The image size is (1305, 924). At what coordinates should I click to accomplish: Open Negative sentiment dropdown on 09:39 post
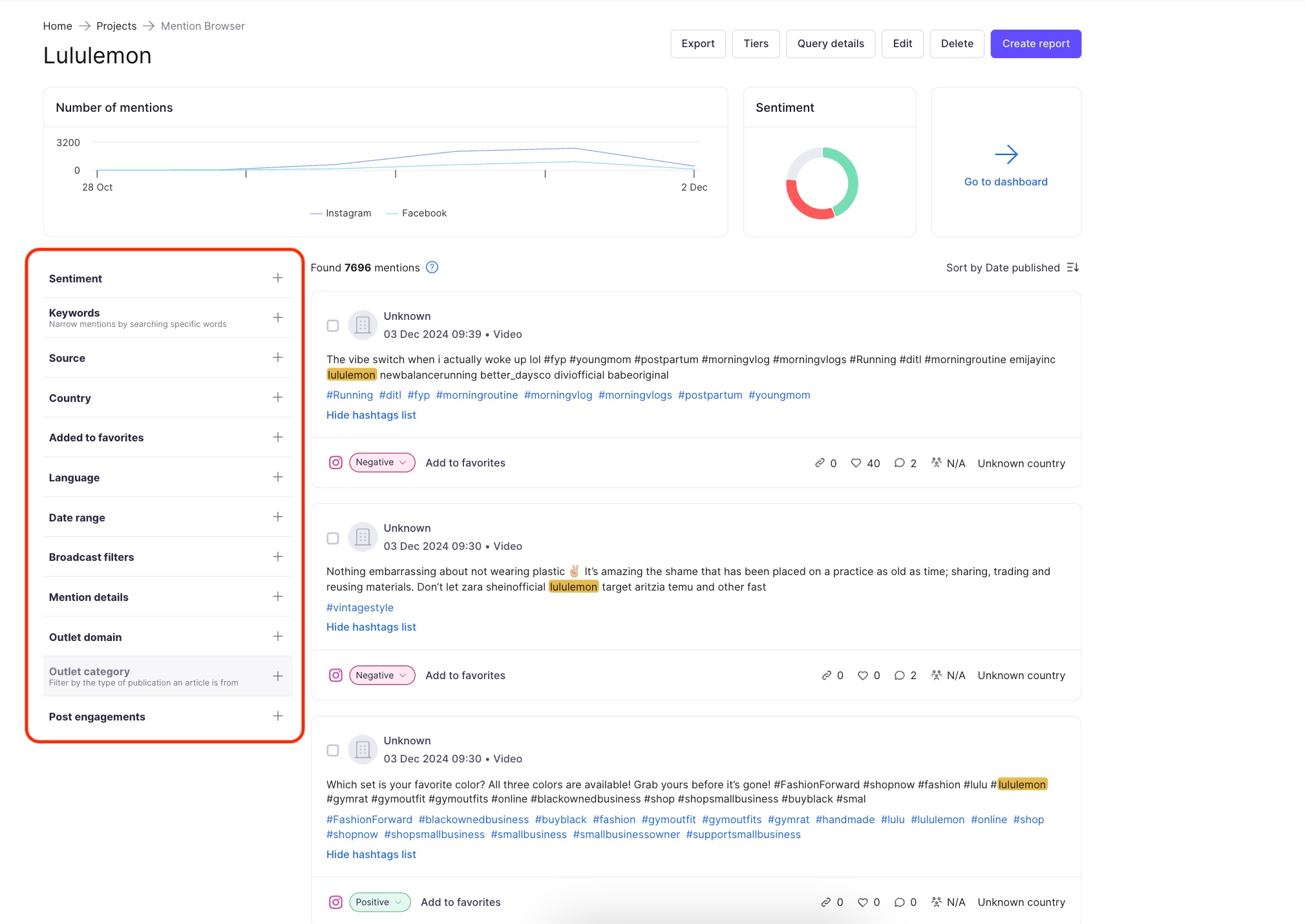tap(382, 463)
